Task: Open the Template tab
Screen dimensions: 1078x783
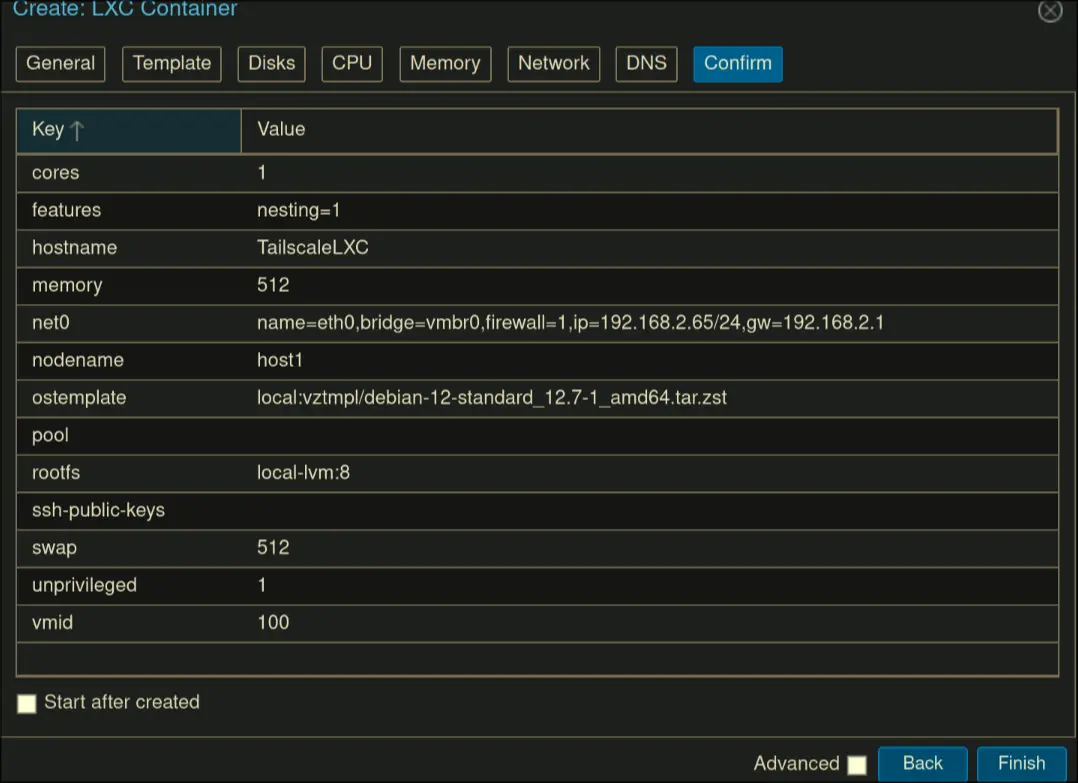Action: (172, 63)
